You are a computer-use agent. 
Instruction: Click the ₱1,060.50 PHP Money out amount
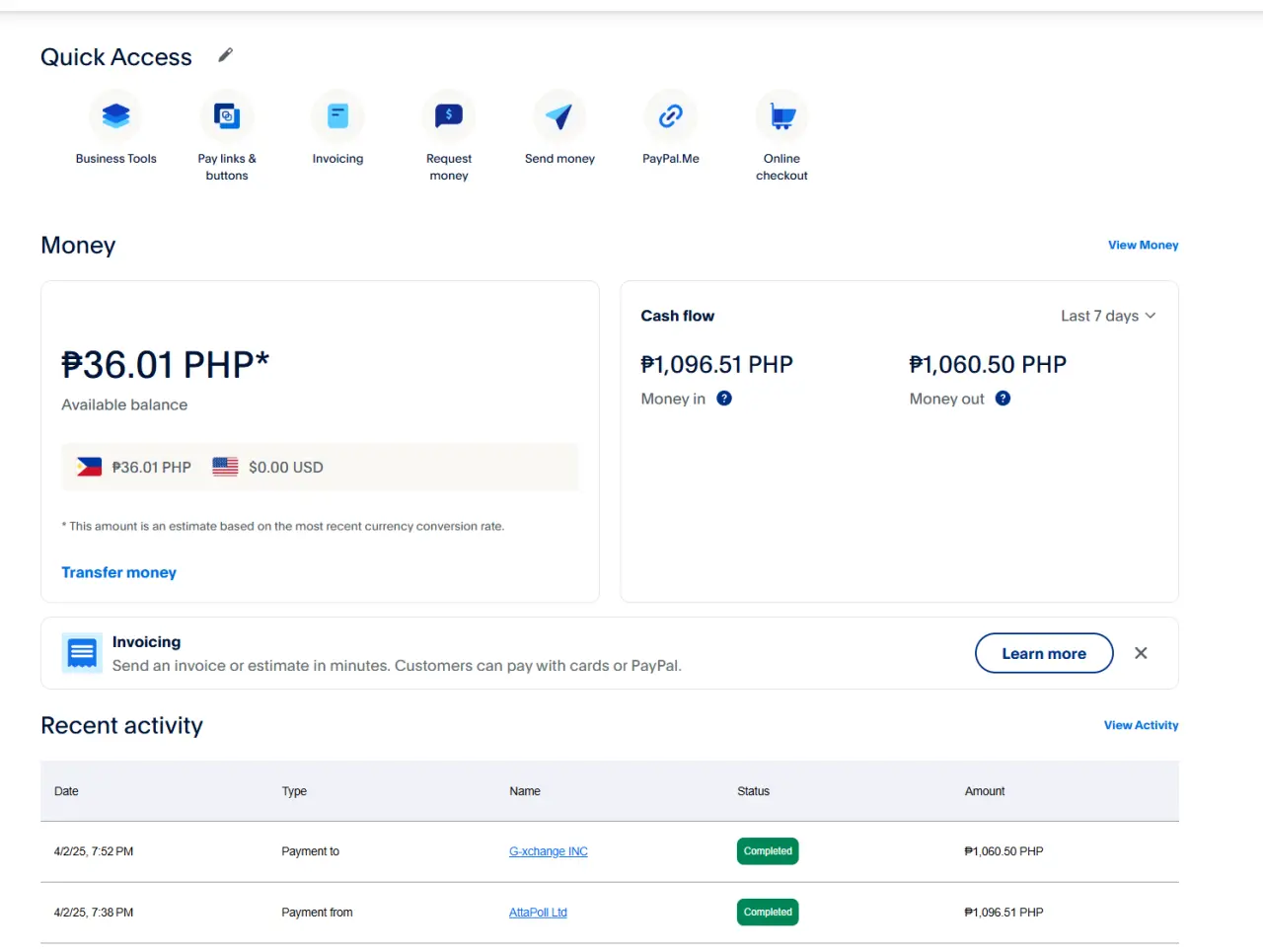(988, 365)
